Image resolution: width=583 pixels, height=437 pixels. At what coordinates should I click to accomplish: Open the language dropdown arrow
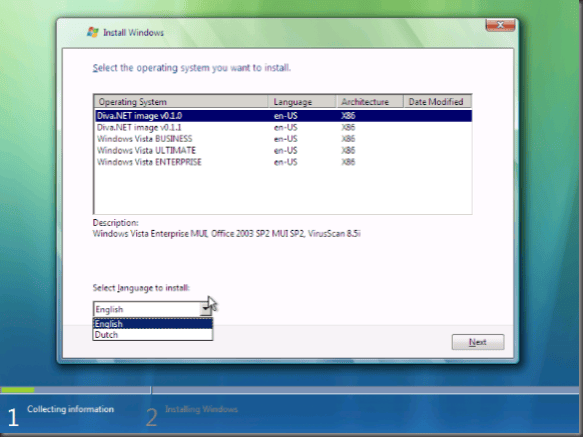(206, 309)
